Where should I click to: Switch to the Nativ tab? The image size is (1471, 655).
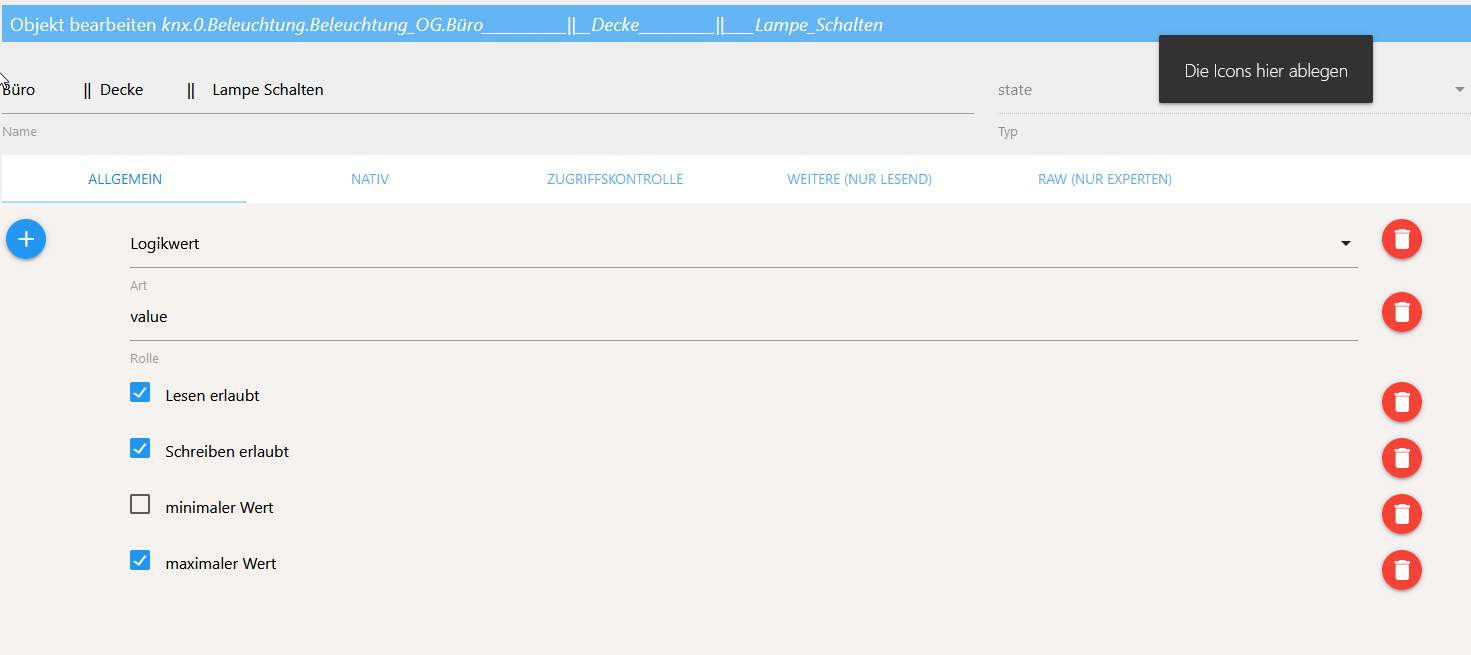click(370, 179)
